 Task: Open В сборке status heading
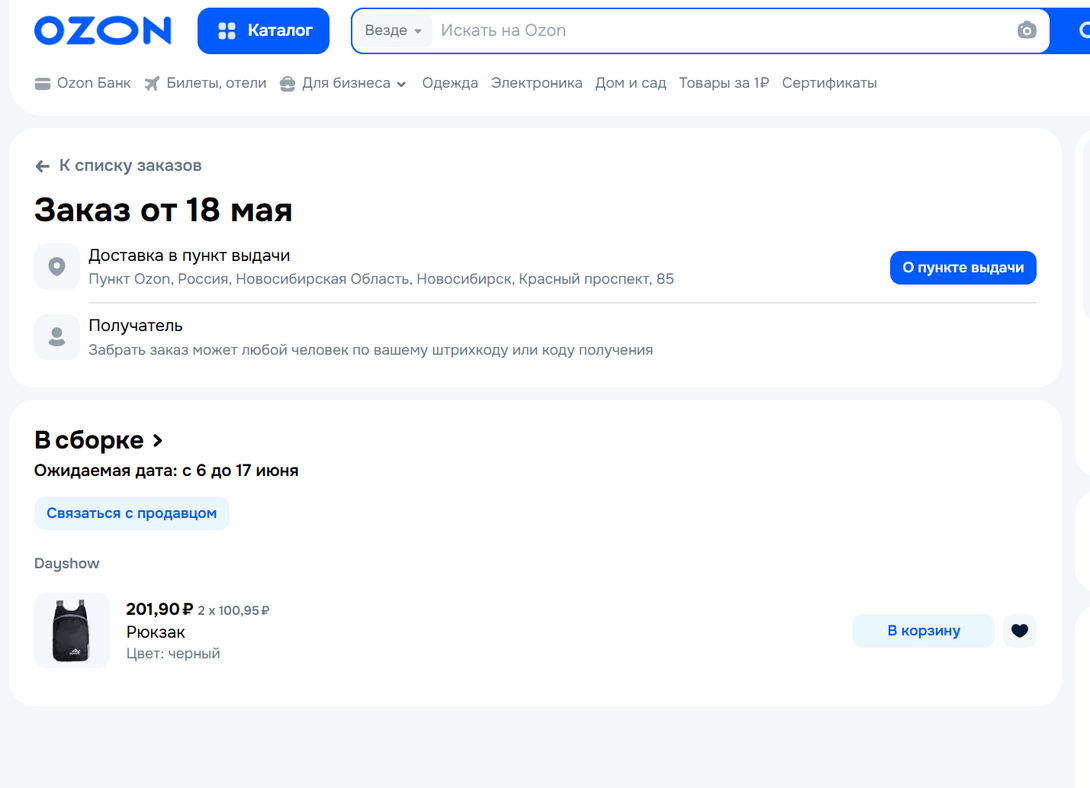point(89,441)
